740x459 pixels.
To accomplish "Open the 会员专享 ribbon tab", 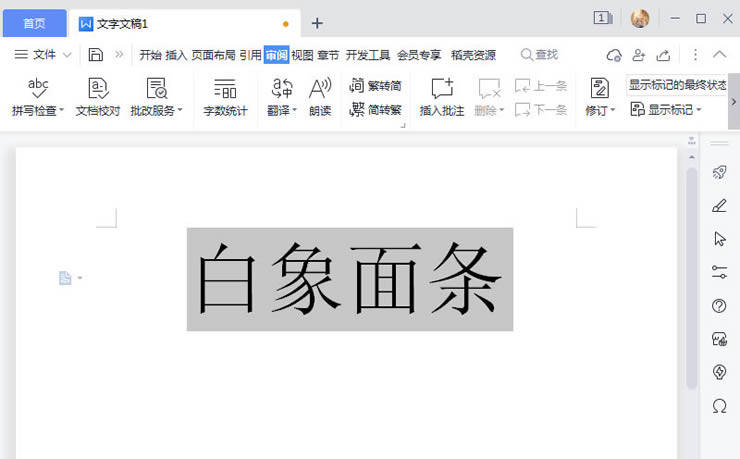I will pyautogui.click(x=419, y=55).
